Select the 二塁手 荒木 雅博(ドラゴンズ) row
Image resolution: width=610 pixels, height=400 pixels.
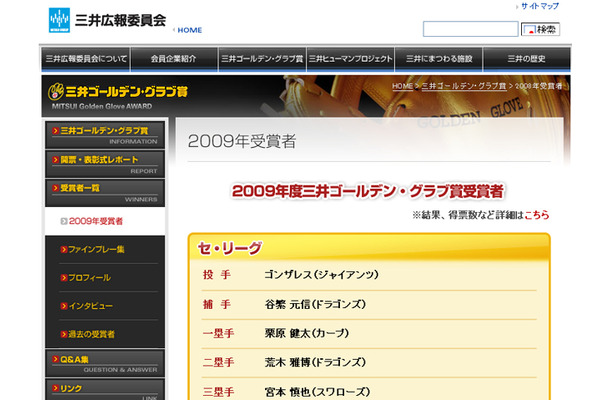pyautogui.click(x=369, y=363)
